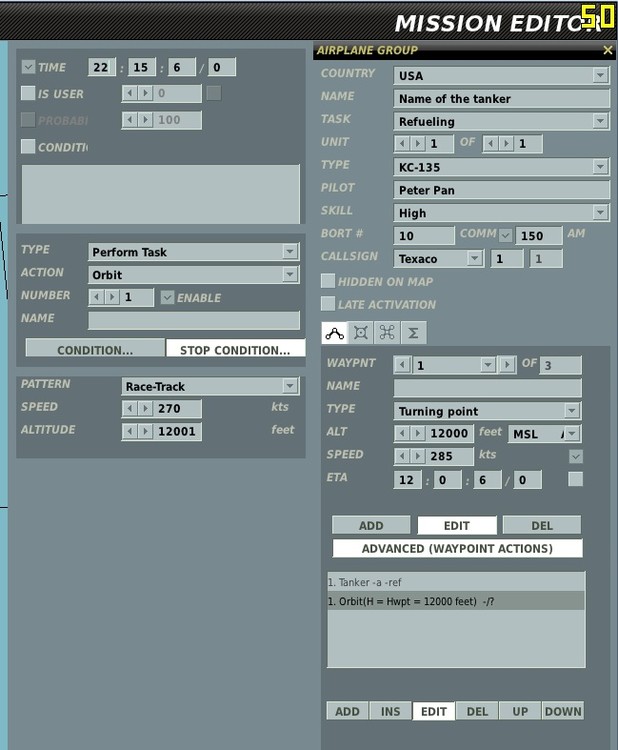Enable the CONDITION checkbox
The height and width of the screenshot is (750, 618).
tap(28, 146)
